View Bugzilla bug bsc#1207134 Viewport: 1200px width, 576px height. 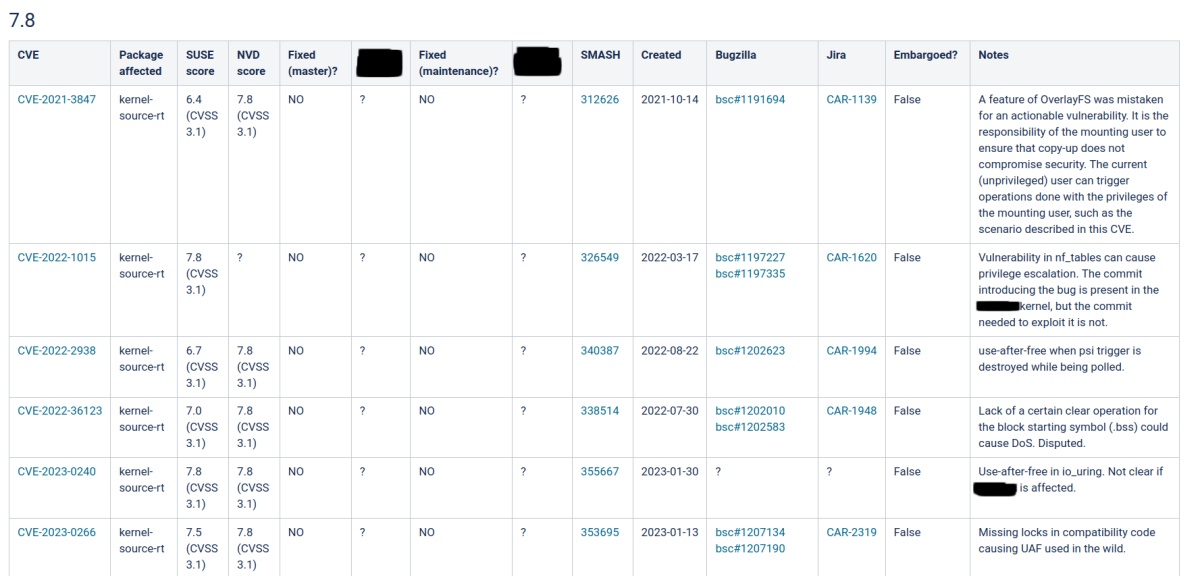click(x=750, y=533)
